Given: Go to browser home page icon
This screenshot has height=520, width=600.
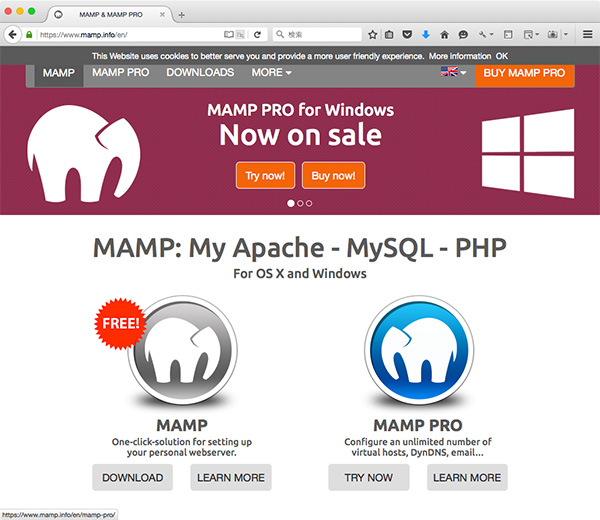Looking at the screenshot, I should (x=444, y=35).
